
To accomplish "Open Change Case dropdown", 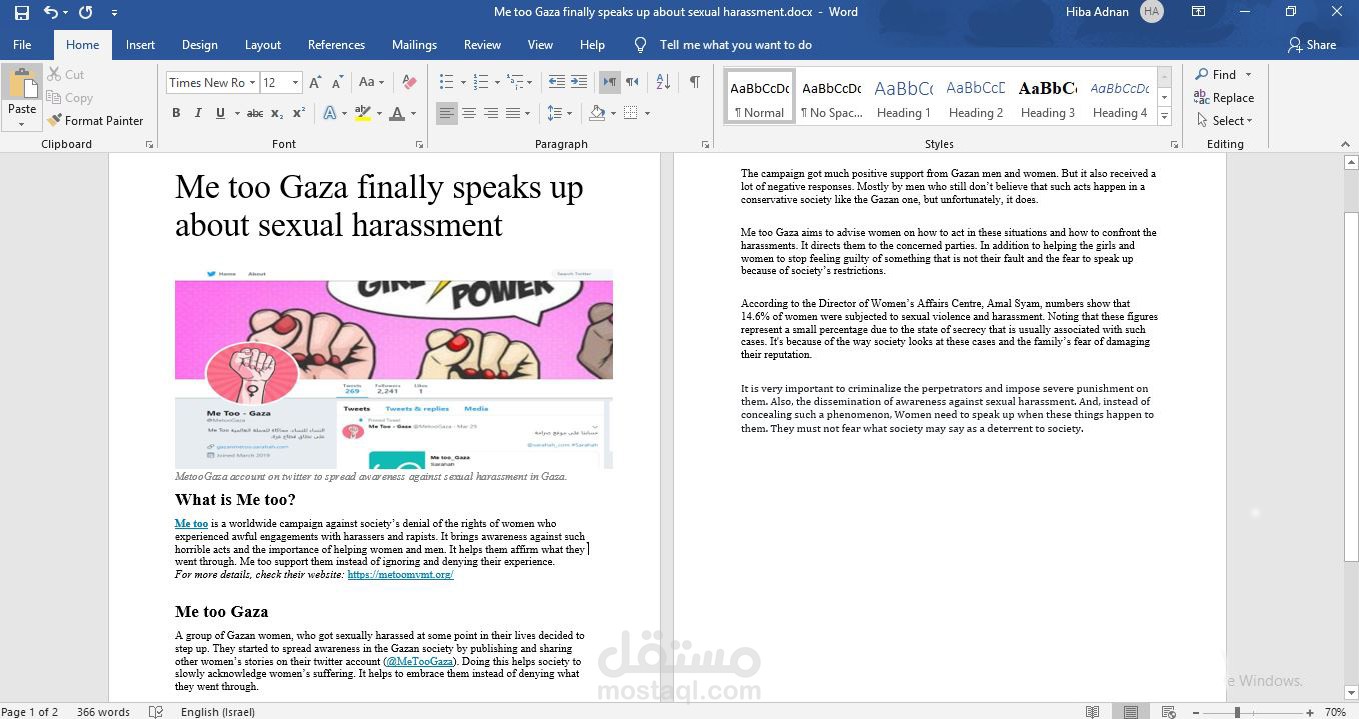I will [371, 82].
